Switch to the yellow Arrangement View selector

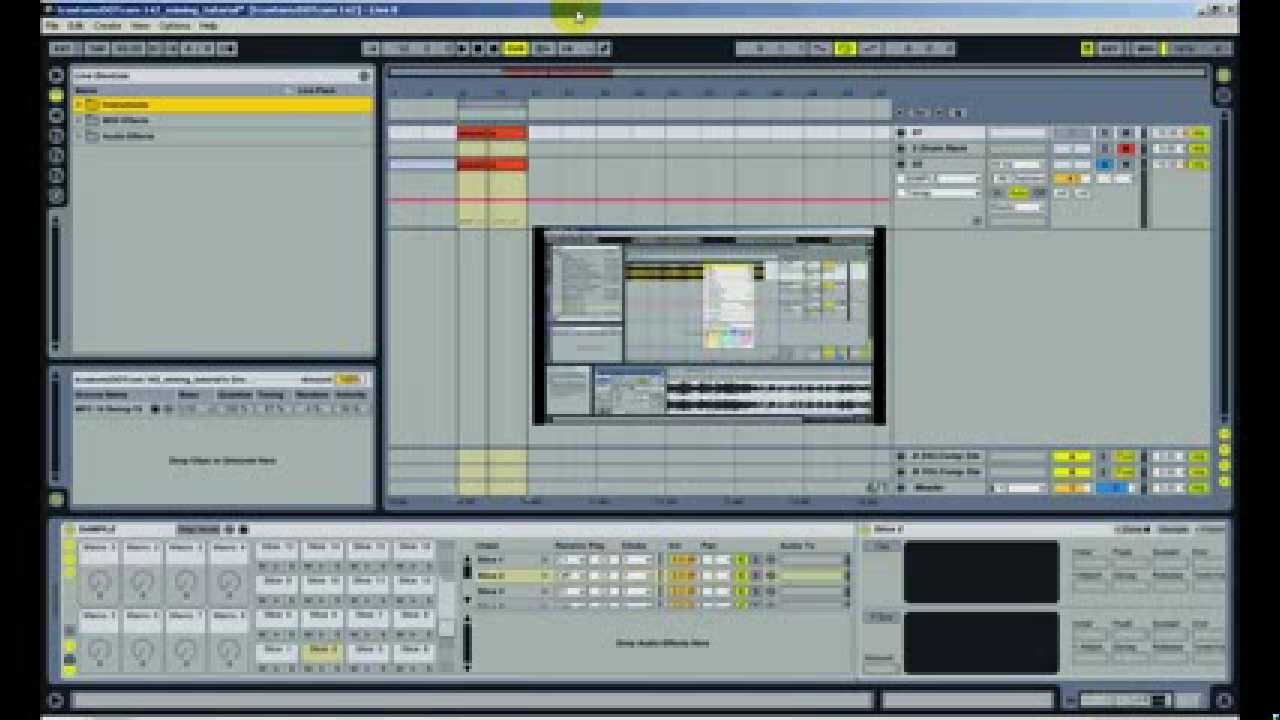click(1223, 76)
